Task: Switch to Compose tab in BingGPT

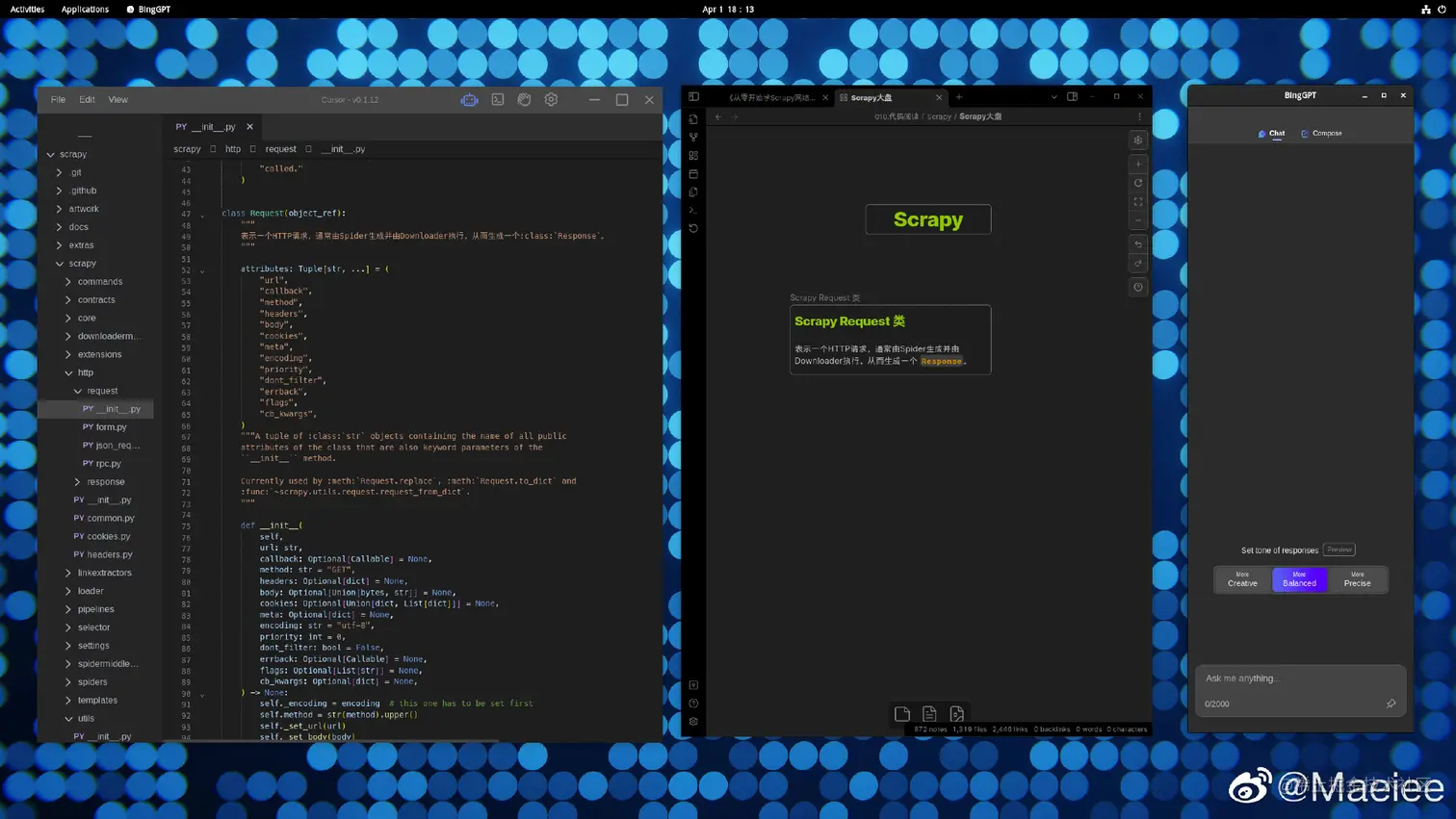Action: (x=1321, y=133)
